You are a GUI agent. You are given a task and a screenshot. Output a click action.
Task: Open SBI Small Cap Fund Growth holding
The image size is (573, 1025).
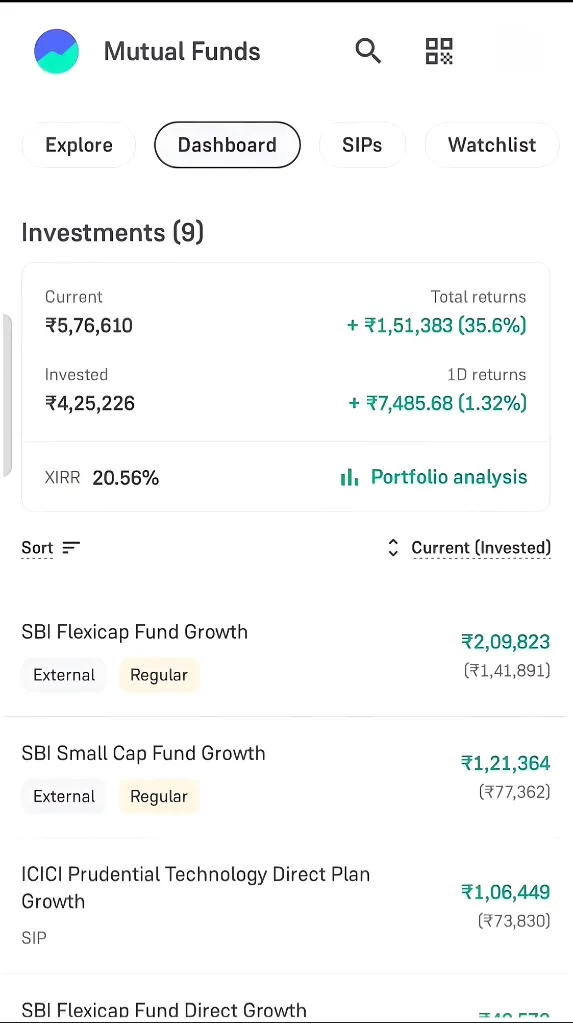pos(286,777)
